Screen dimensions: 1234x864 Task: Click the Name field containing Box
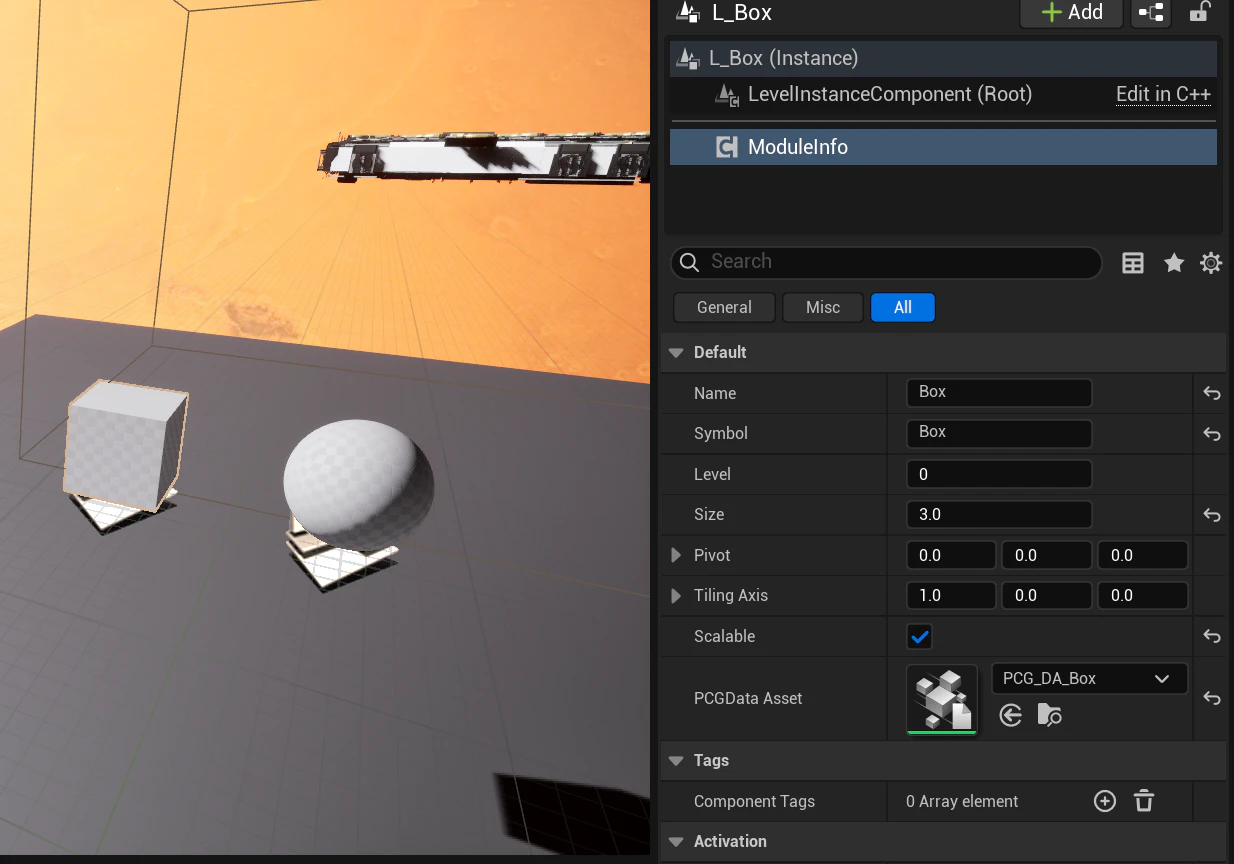point(999,393)
